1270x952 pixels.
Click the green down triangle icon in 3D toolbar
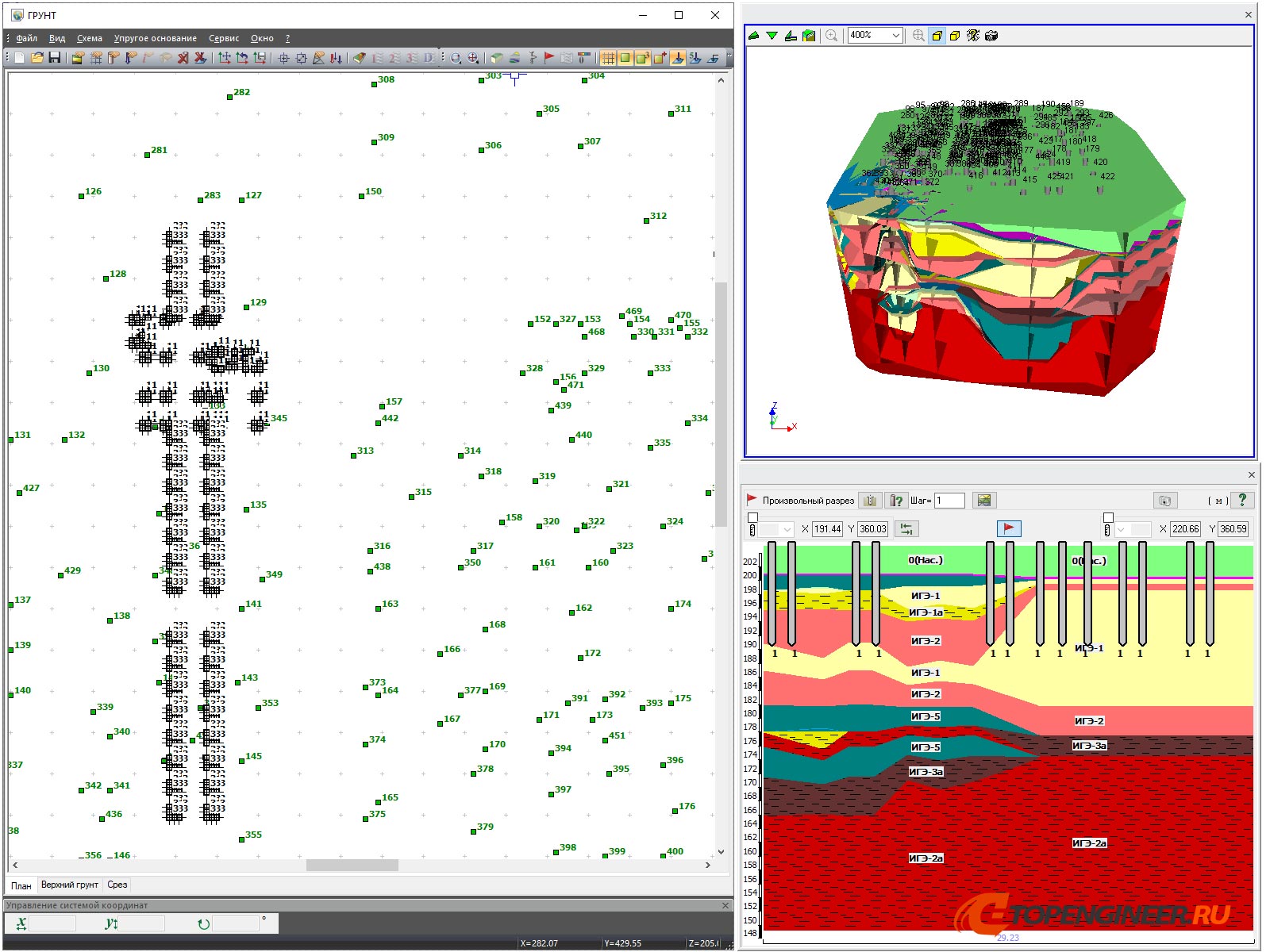(x=772, y=36)
